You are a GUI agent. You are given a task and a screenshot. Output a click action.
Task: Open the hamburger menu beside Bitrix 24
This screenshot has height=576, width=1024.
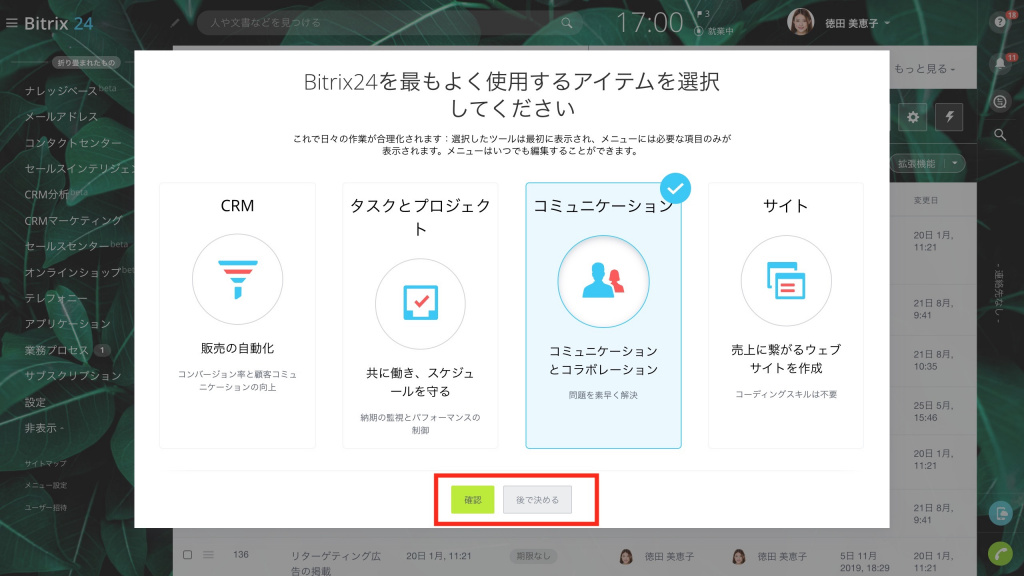pyautogui.click(x=11, y=23)
